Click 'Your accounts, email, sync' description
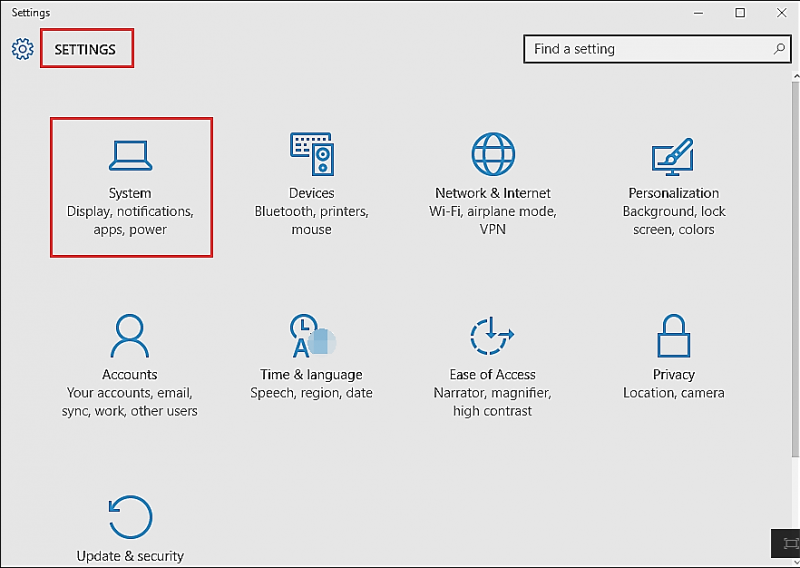Image resolution: width=800 pixels, height=568 pixels. tap(130, 402)
